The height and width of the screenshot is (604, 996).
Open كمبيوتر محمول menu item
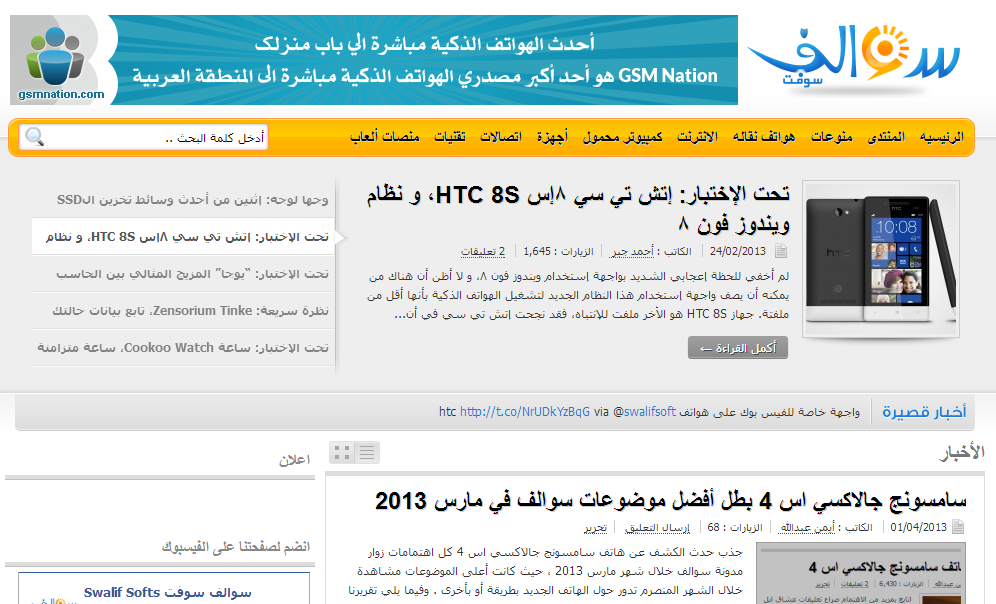point(622,137)
